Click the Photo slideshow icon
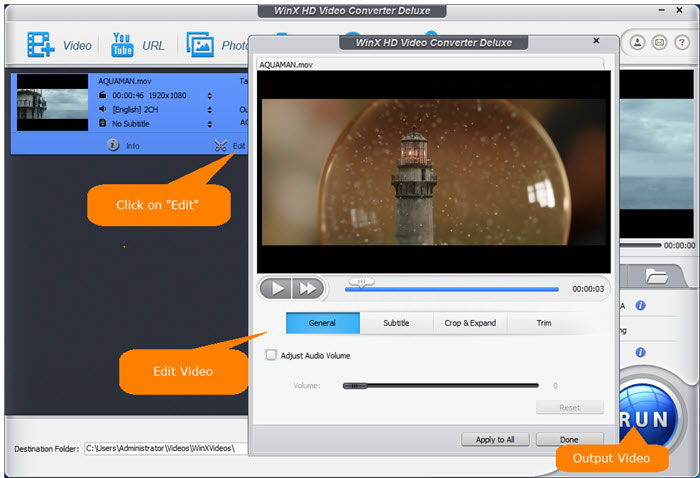Screen dimensions: 700x478 [200, 45]
